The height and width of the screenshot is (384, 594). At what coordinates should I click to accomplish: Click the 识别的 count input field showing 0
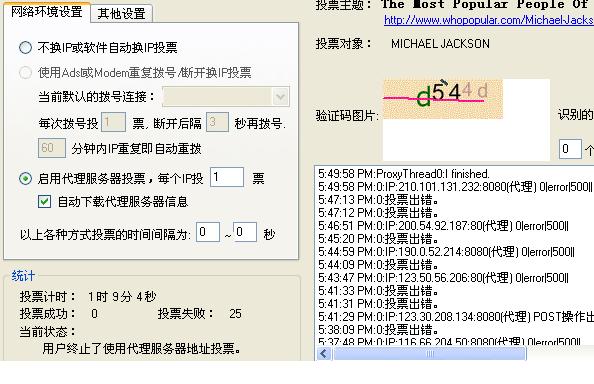[570, 149]
